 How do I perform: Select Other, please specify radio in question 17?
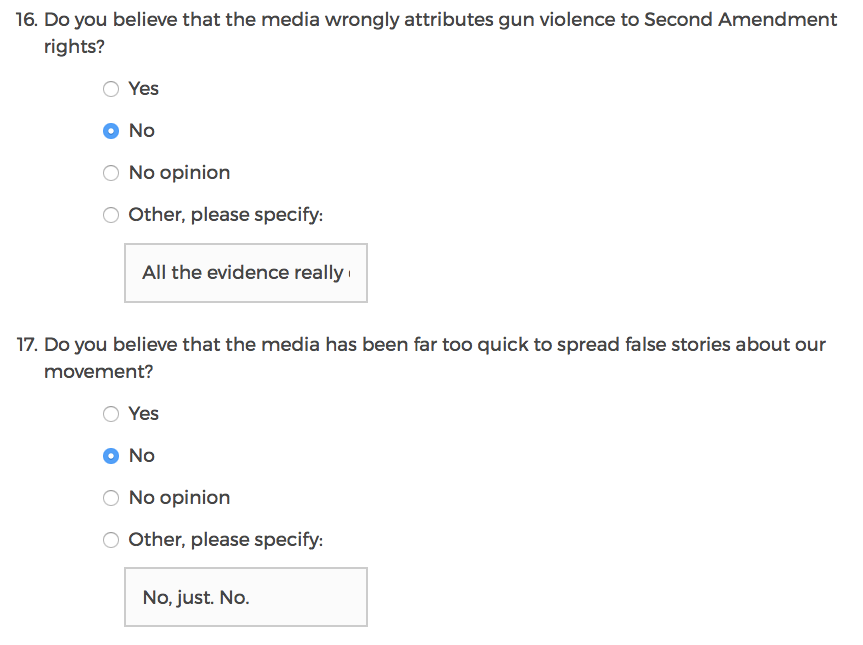[111, 540]
